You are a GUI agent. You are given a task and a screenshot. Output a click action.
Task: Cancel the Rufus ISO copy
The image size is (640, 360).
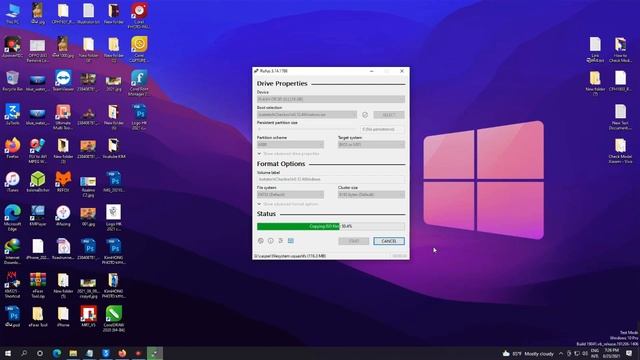[389, 241]
